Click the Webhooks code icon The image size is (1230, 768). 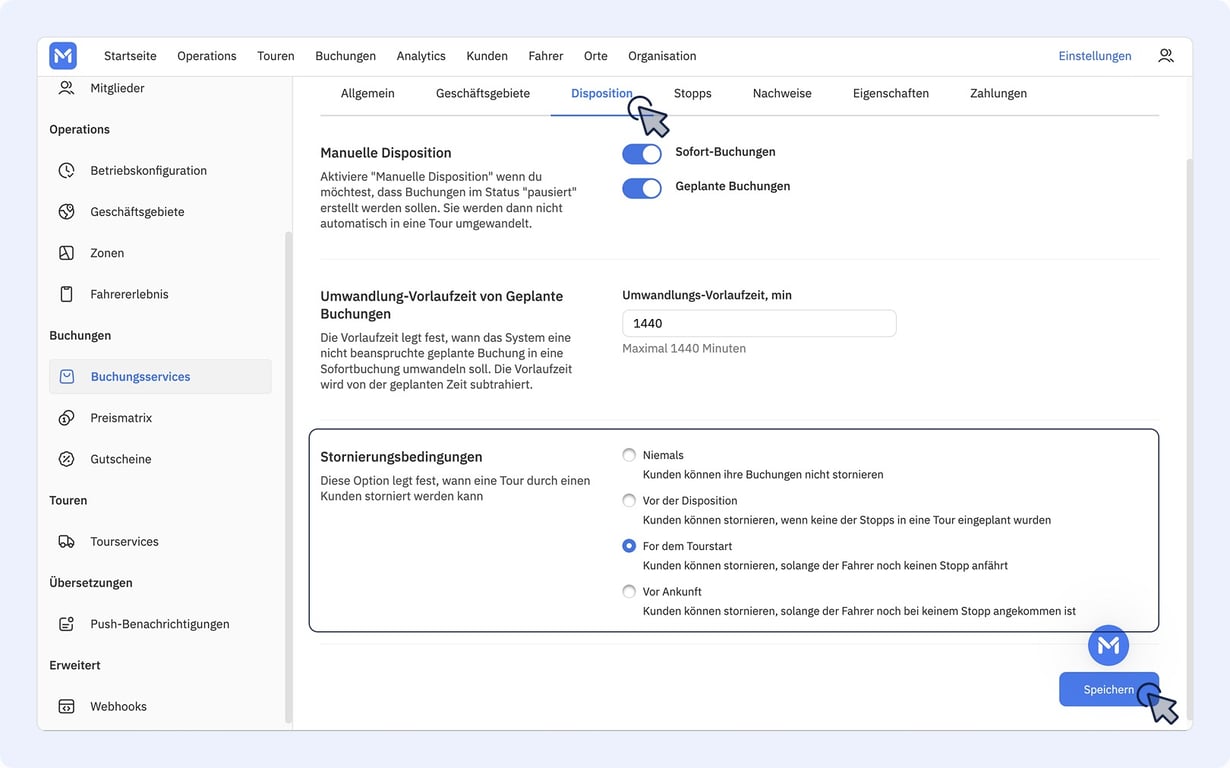click(x=66, y=706)
